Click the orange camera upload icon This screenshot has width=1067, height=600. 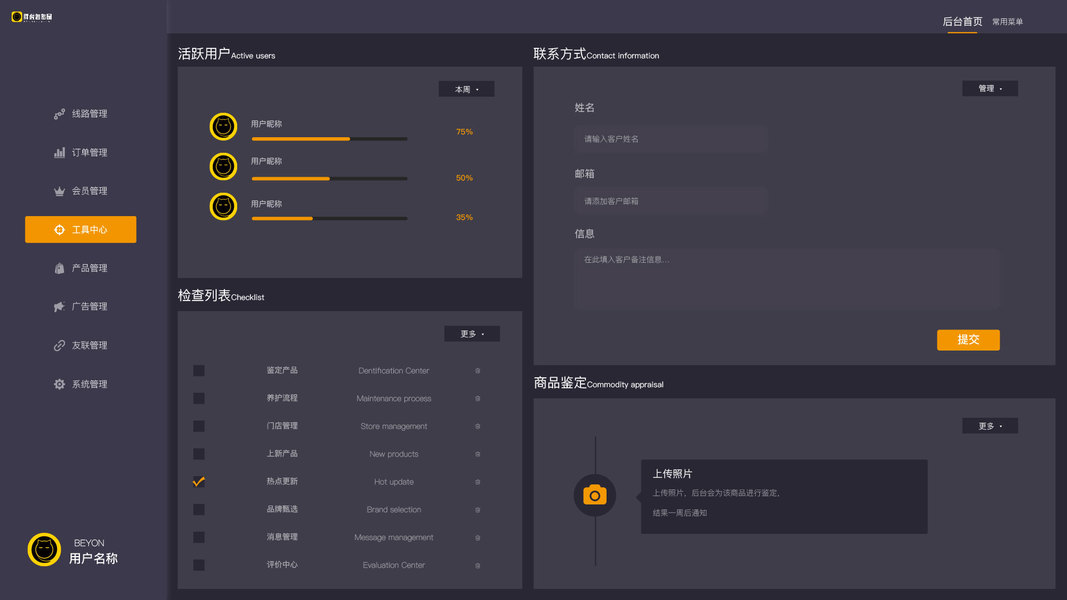point(595,495)
